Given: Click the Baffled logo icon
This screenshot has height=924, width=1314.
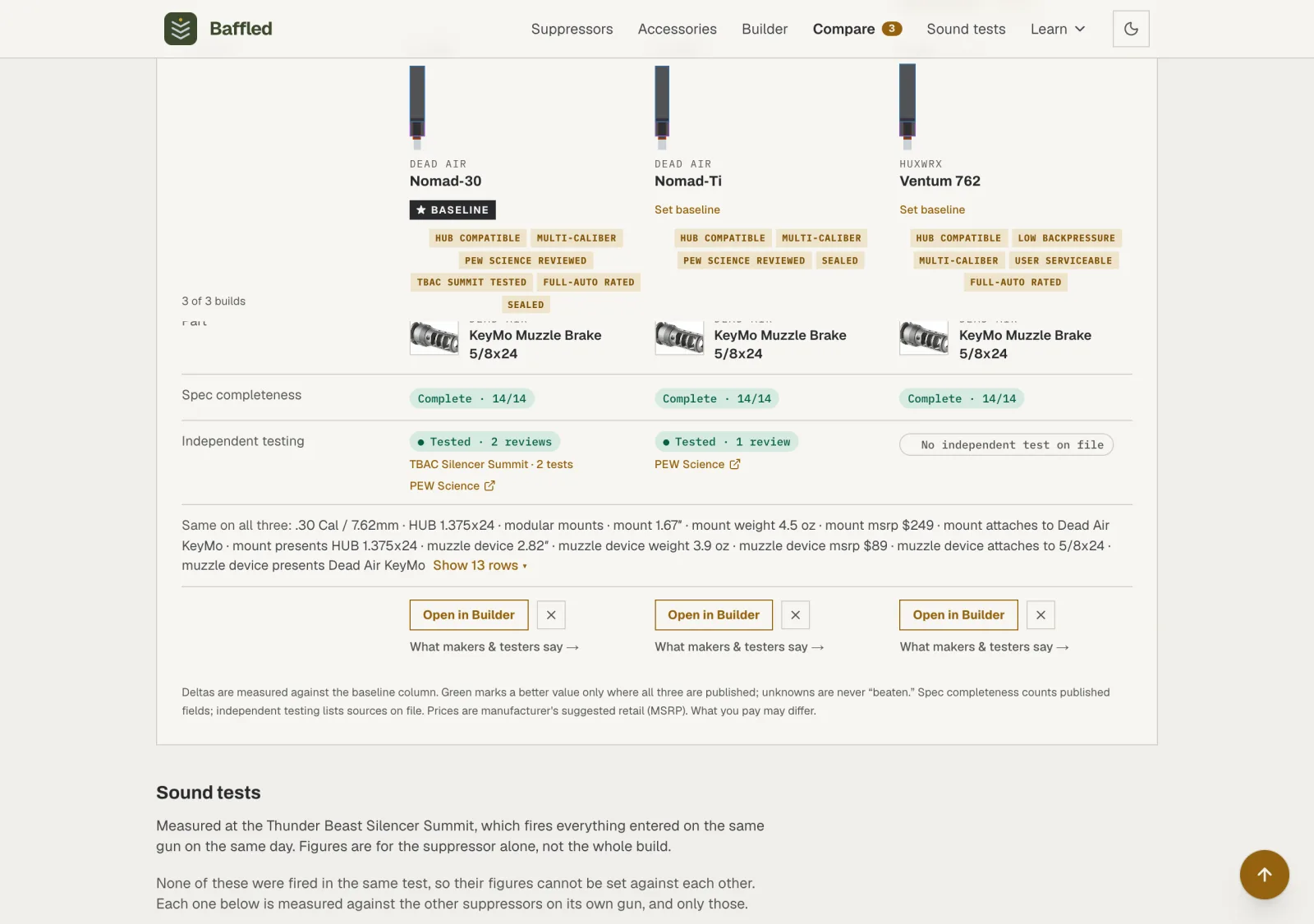Looking at the screenshot, I should pos(181,29).
